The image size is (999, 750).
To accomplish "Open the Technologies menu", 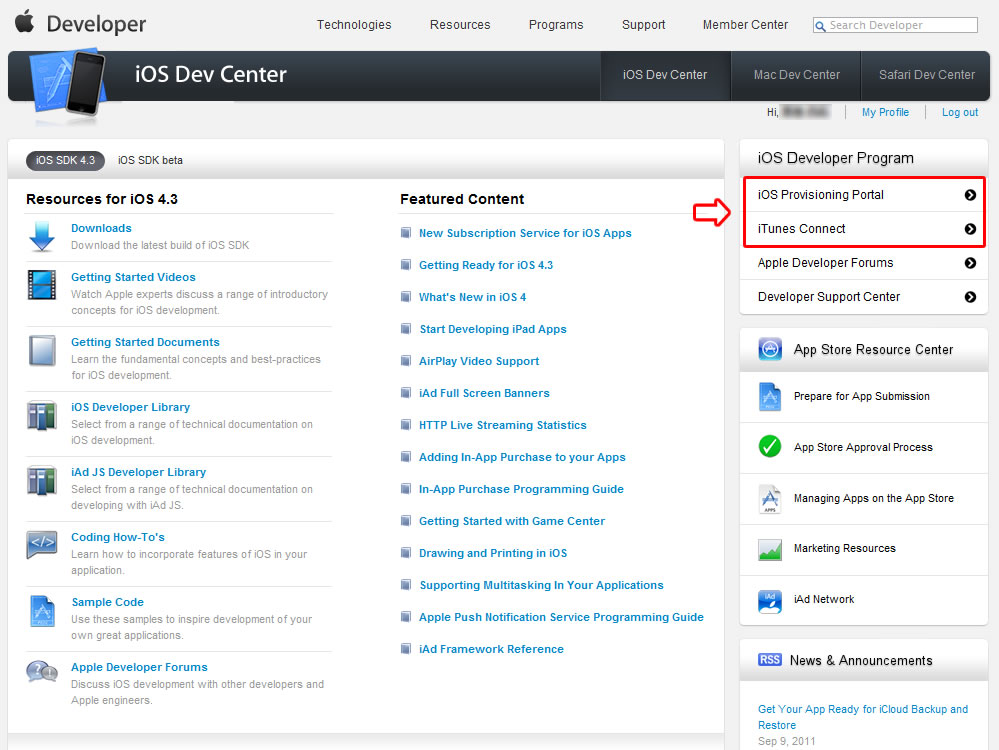I will coord(354,25).
